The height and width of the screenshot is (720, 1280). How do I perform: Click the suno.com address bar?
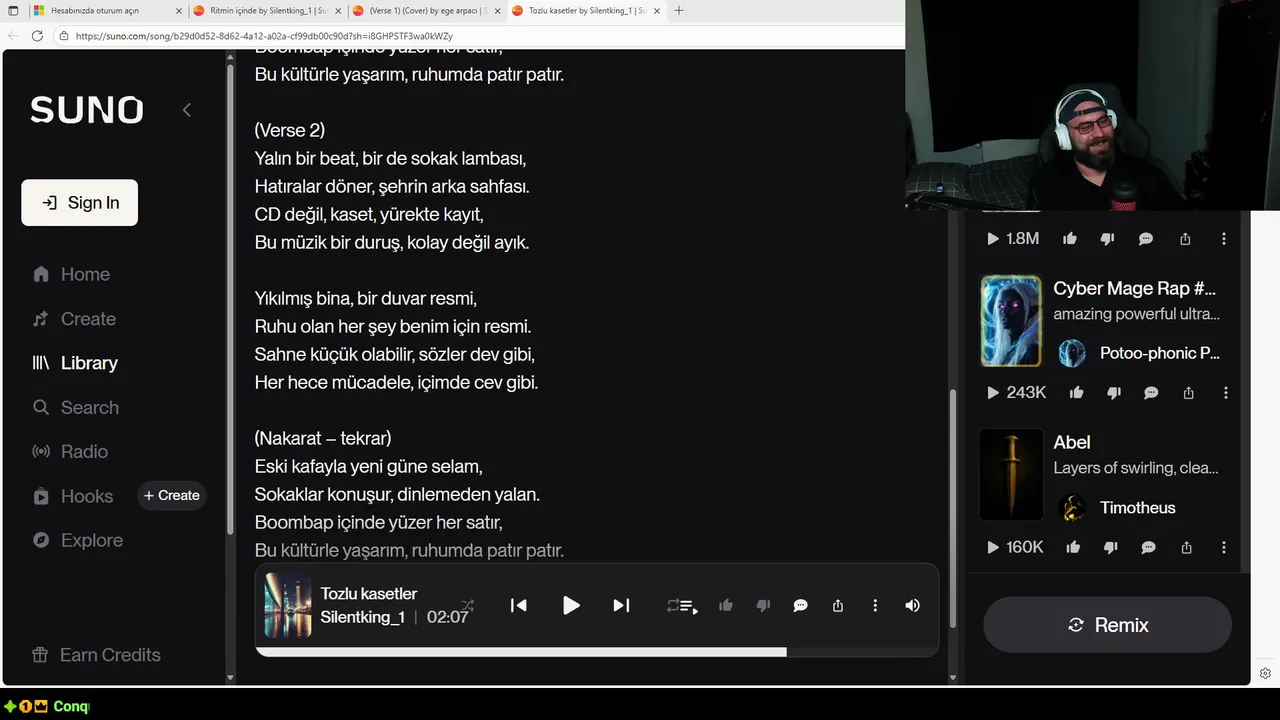coord(480,36)
